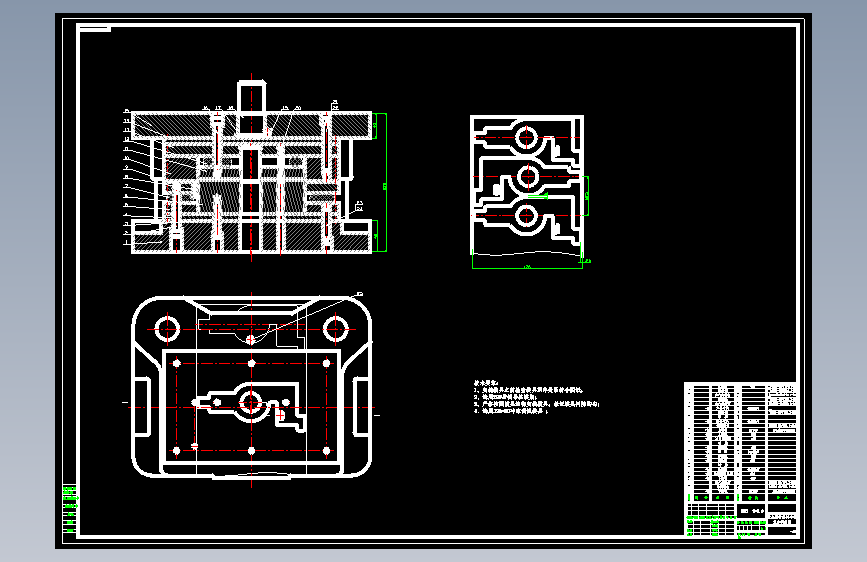This screenshot has height=562, width=867.
Task: Select the green width dimension below strip layout
Action: point(527,266)
